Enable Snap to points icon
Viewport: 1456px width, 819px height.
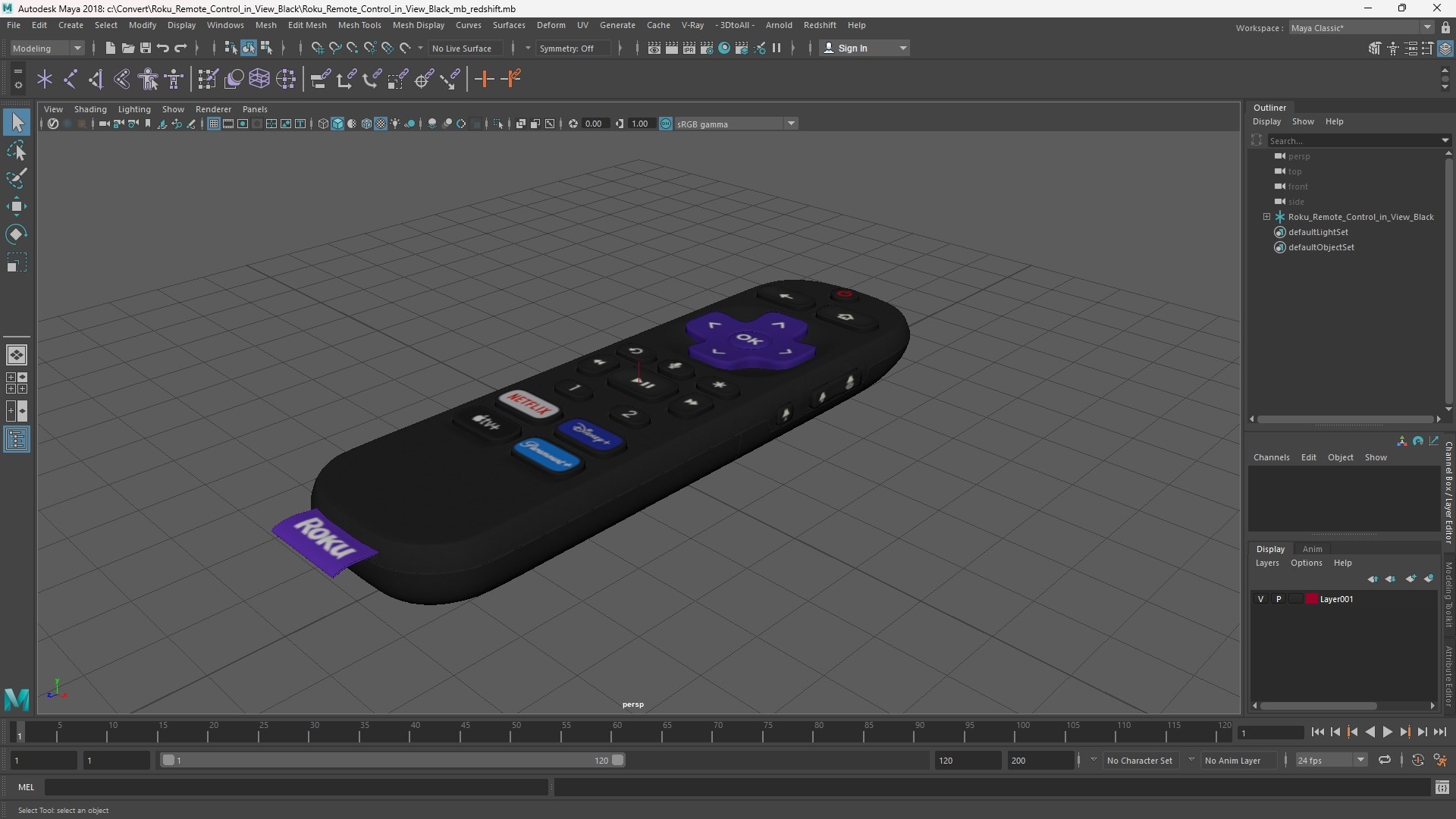pyautogui.click(x=352, y=48)
